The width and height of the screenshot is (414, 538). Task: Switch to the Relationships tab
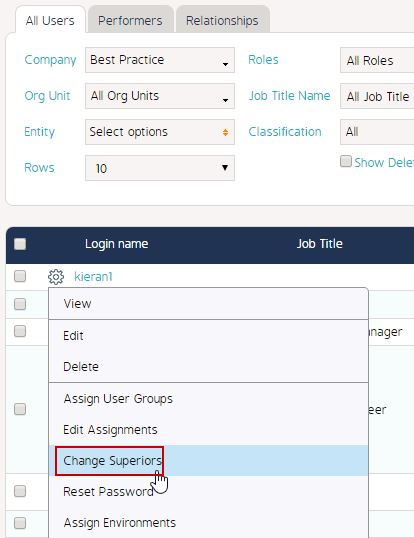click(x=222, y=21)
